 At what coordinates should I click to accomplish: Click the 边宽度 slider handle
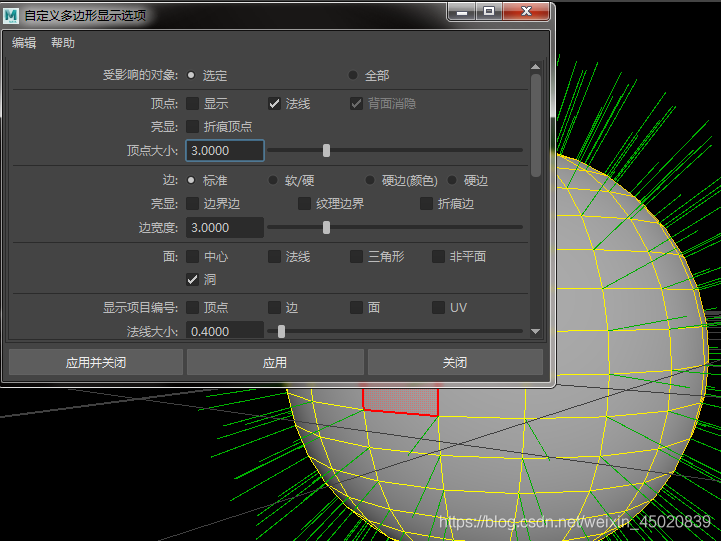(326, 228)
